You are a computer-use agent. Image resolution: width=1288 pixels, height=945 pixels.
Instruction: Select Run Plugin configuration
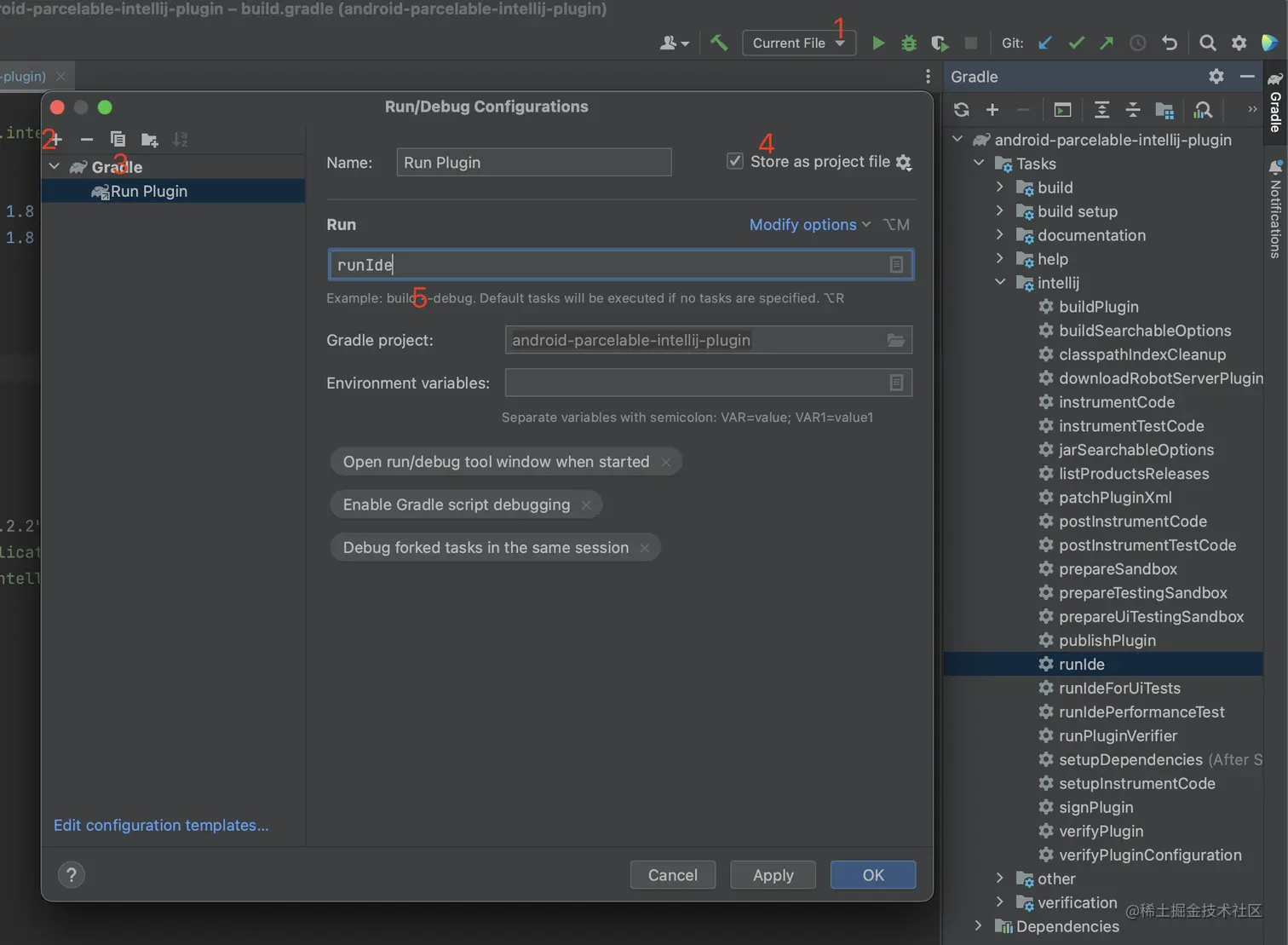(173, 192)
